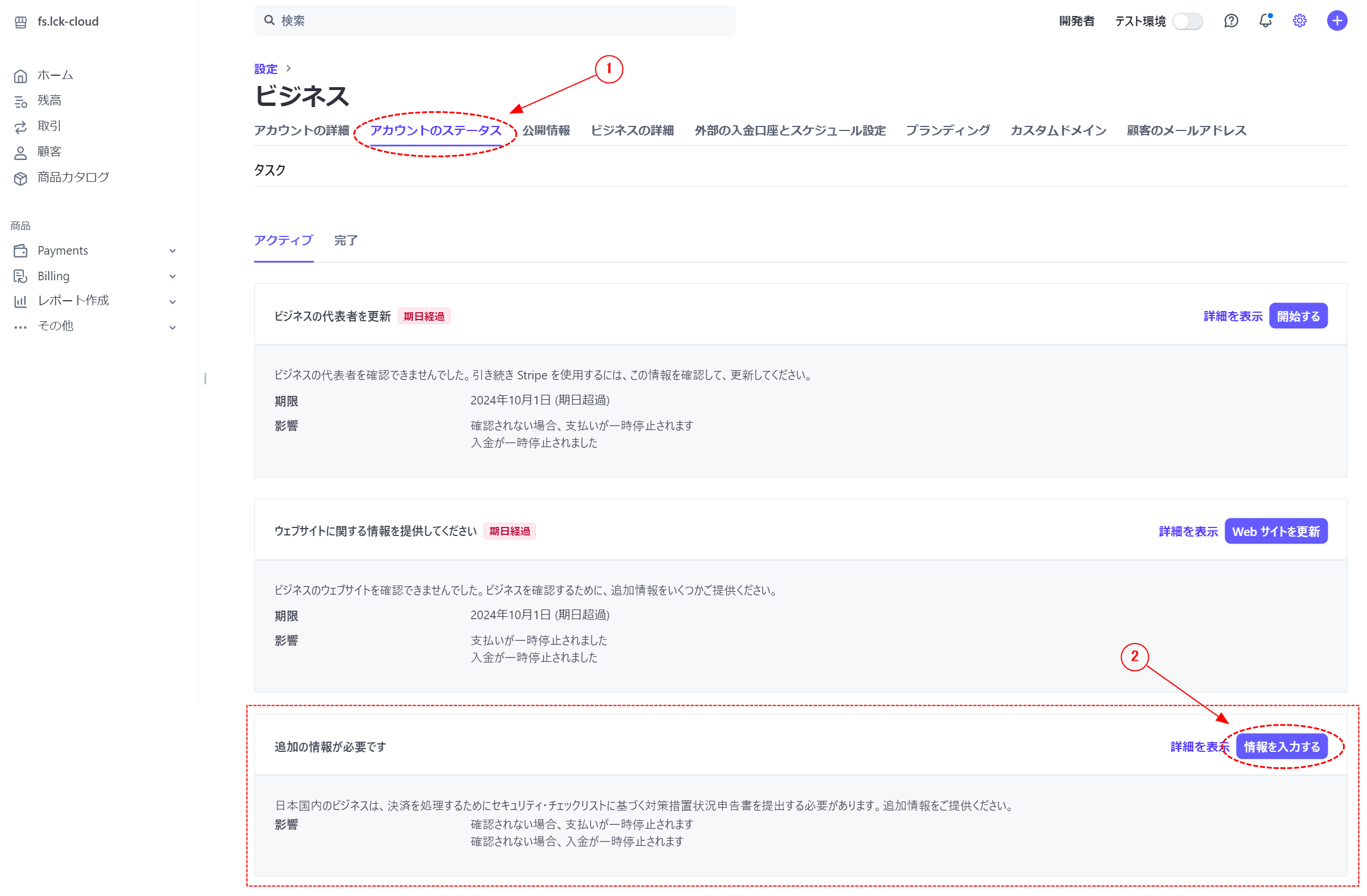Open the レポート作成 chart icon

point(21,300)
